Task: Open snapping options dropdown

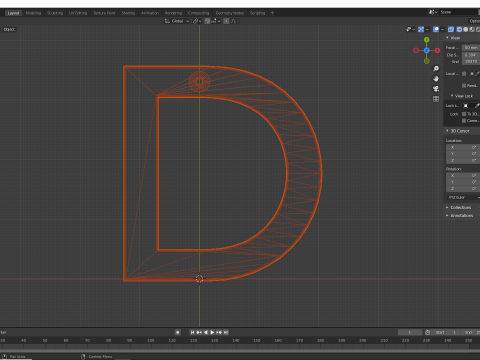Action: (216, 21)
